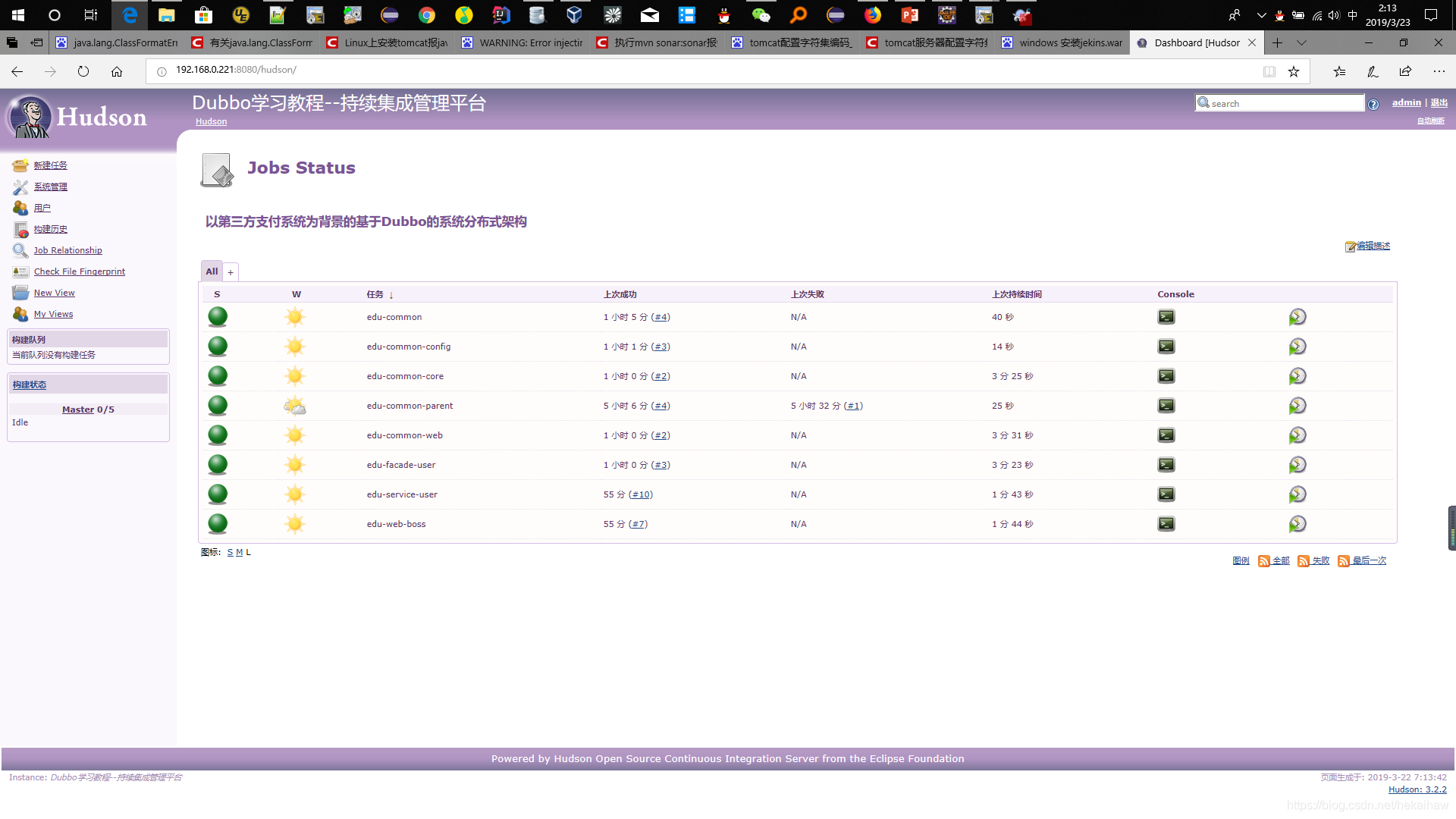Sort by 上次失败 column header

tap(807, 294)
